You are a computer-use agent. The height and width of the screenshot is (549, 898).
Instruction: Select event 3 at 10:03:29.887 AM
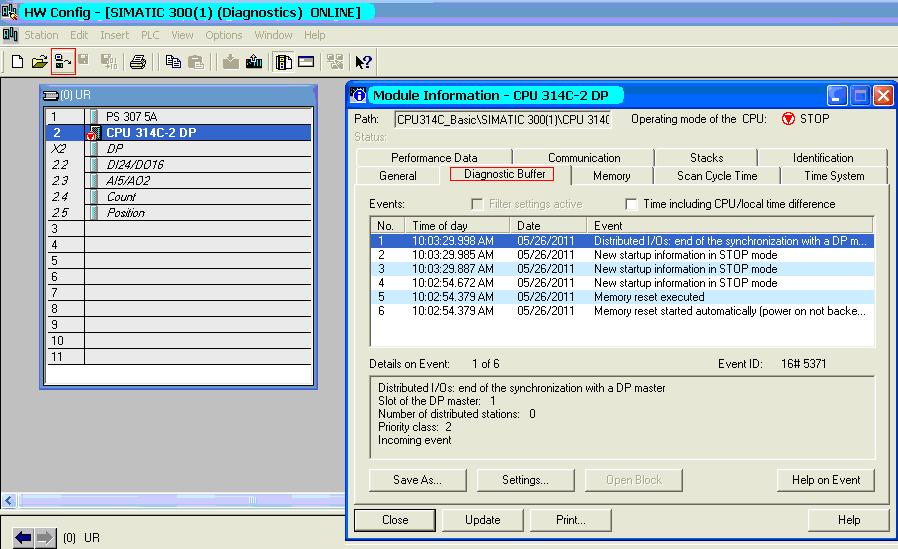[622, 269]
